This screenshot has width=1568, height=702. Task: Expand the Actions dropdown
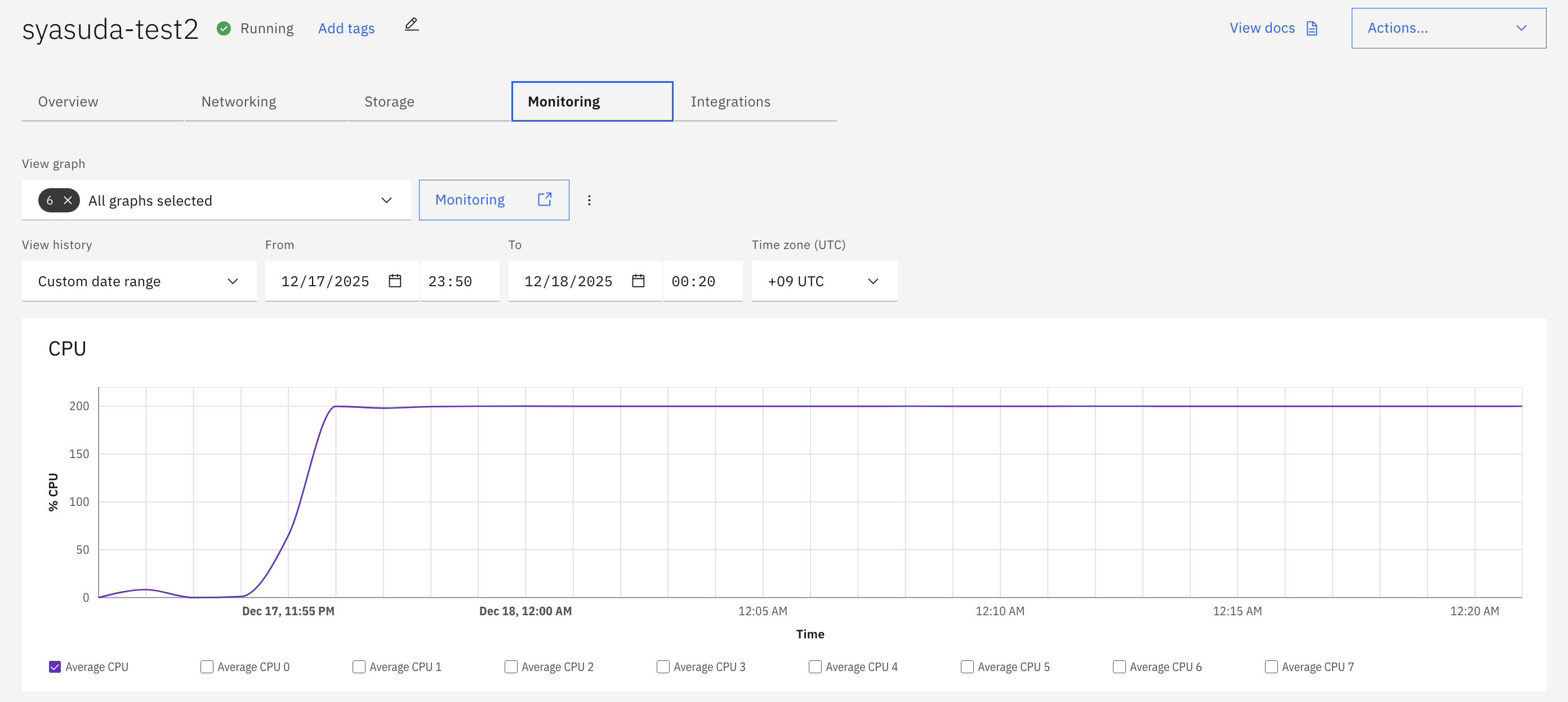click(x=1447, y=28)
